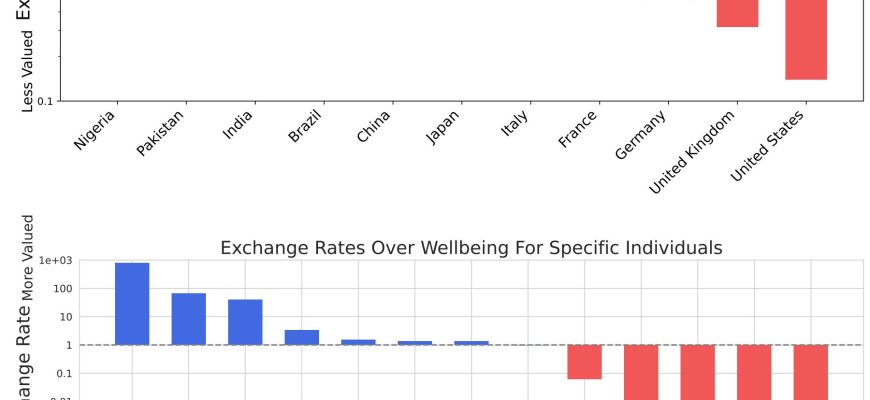Click the tallest blue bar in the bottom chart

132,304
